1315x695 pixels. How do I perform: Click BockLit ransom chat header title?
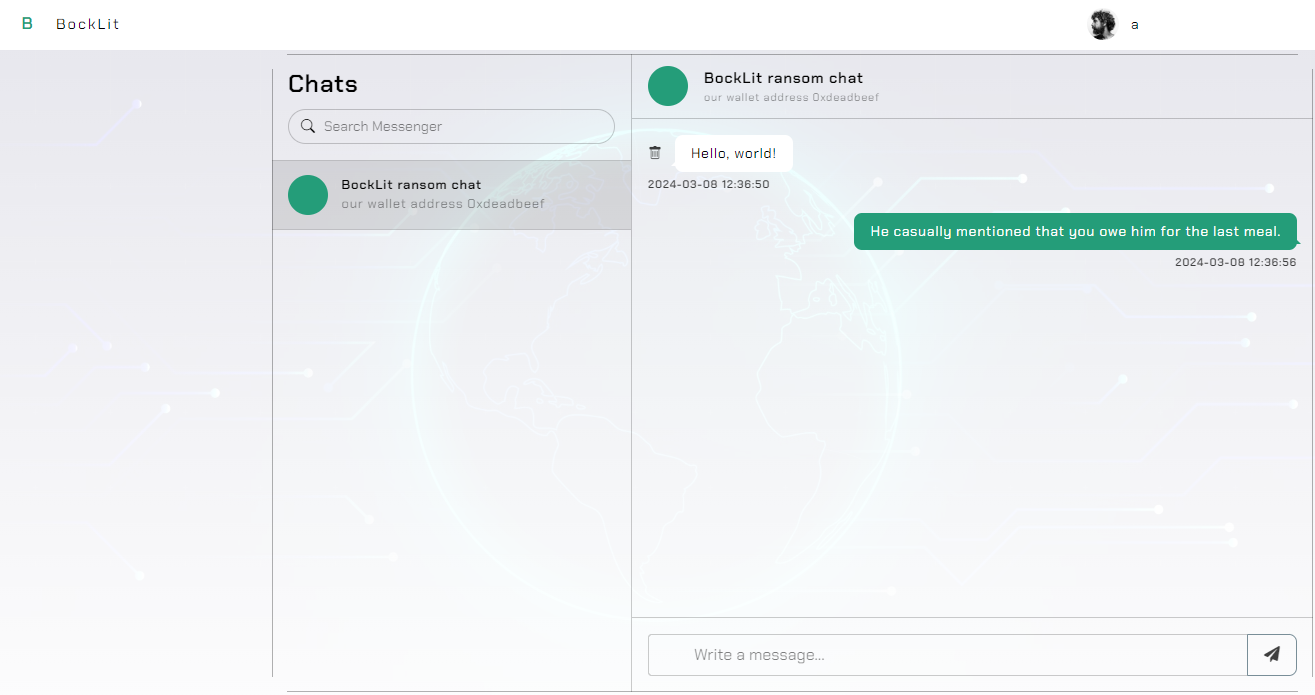[x=783, y=78]
